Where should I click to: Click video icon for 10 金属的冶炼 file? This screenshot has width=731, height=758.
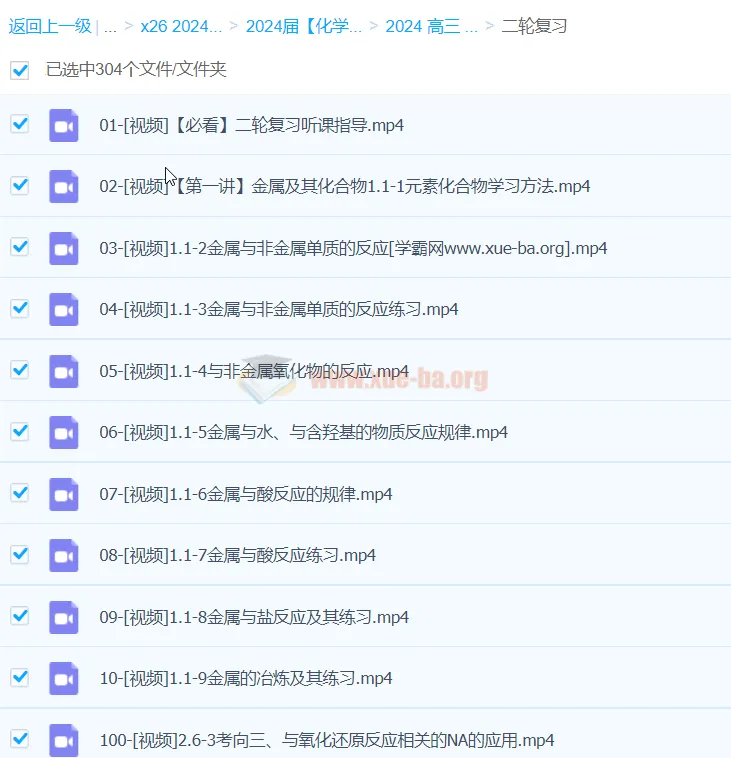click(64, 678)
